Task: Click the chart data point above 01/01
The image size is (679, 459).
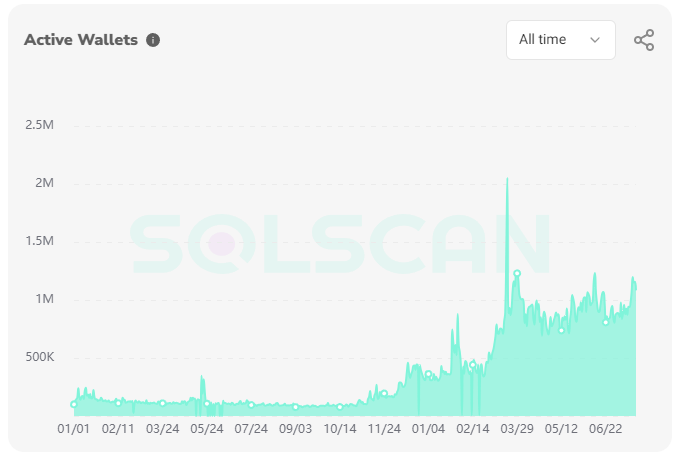Action: 74,404
